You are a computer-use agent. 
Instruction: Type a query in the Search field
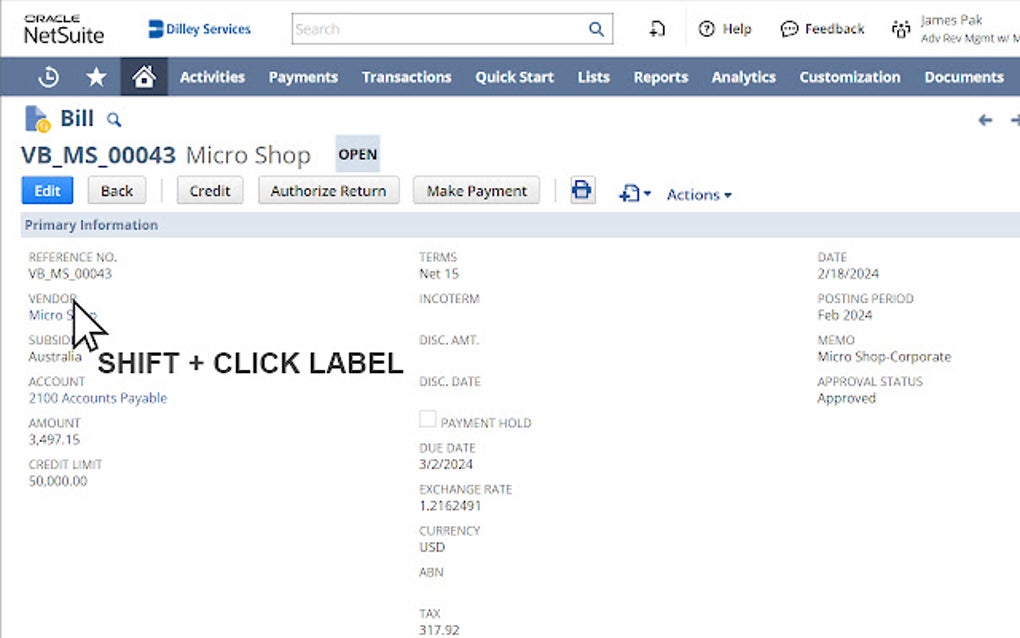pyautogui.click(x=440, y=29)
